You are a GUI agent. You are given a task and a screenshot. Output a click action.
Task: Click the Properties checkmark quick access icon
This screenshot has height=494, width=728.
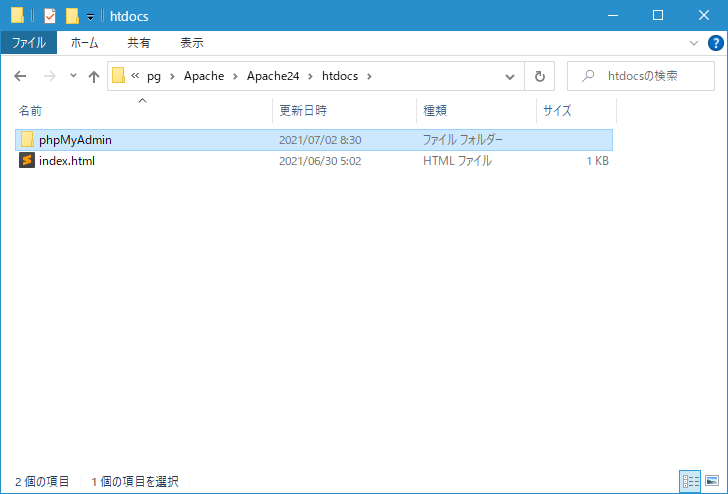tap(50, 16)
